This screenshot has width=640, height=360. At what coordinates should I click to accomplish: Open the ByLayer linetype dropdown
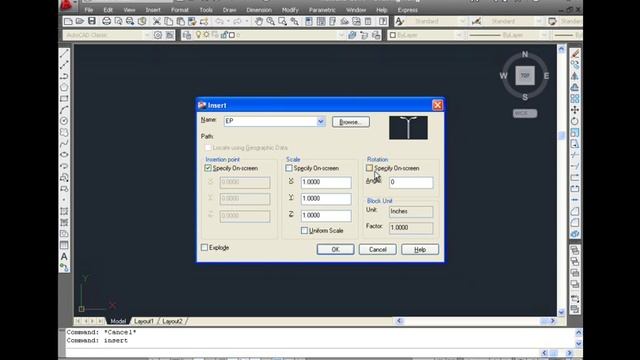(544, 35)
